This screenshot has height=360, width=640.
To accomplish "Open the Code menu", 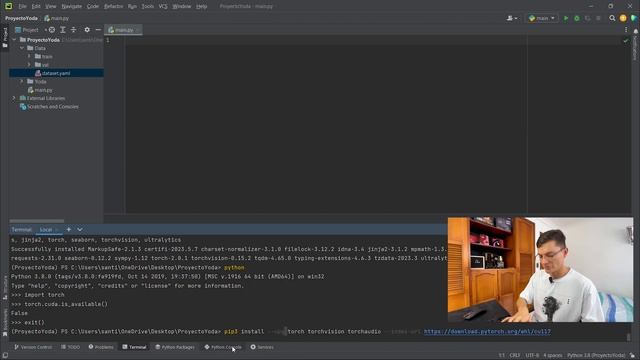I will 93,6.
